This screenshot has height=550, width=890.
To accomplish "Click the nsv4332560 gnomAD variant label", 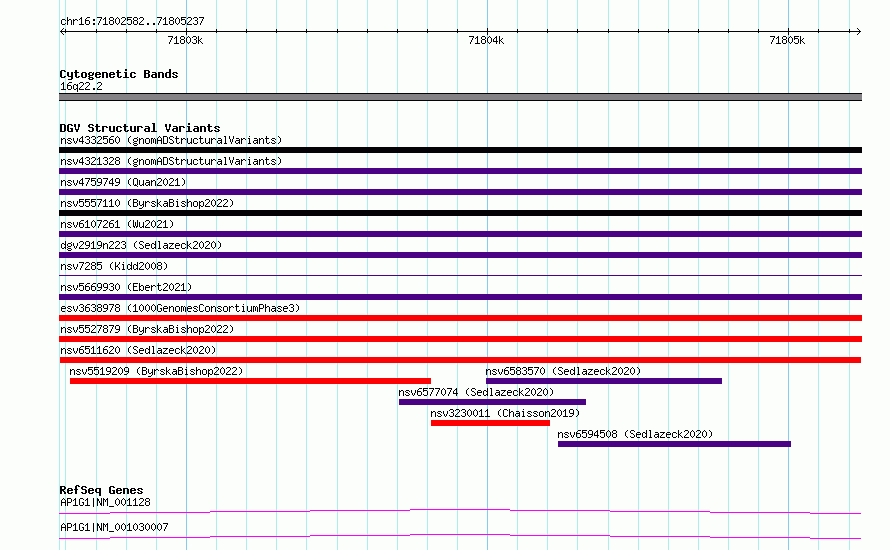I will [171, 140].
